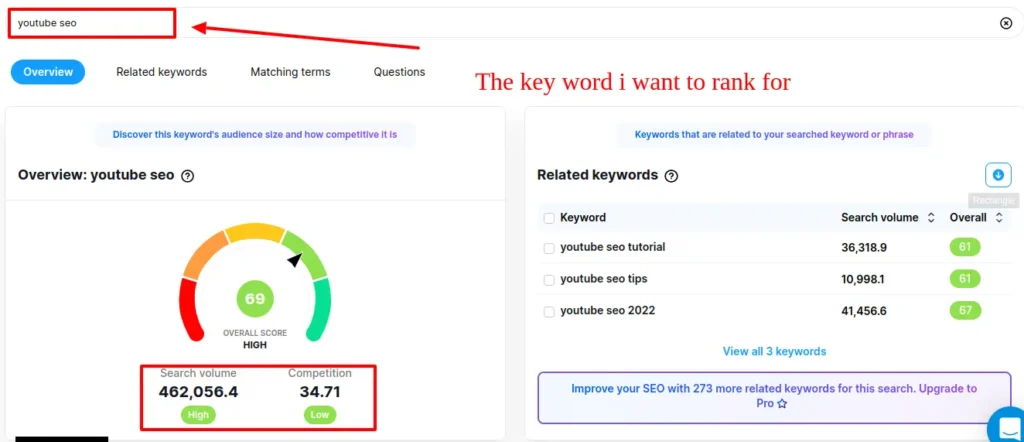Click the black needle pointer on the gauge
The height and width of the screenshot is (442, 1024).
coord(294,260)
